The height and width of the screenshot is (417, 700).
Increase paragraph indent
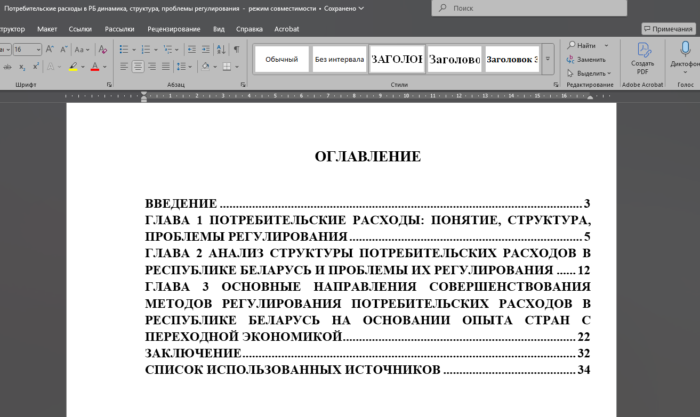click(x=205, y=49)
